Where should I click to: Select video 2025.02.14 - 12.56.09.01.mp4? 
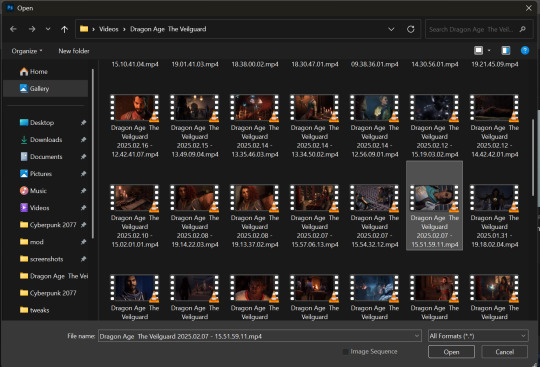coord(374,126)
